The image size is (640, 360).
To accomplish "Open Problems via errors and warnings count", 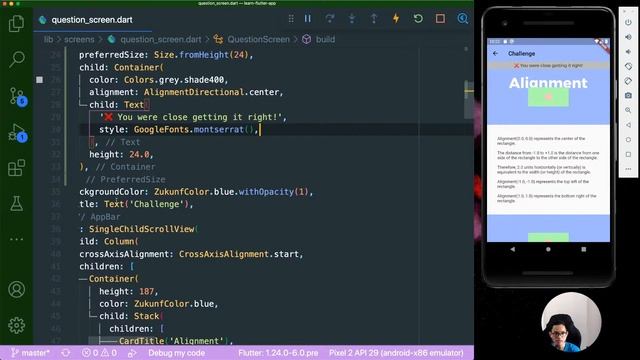I will click(99, 353).
